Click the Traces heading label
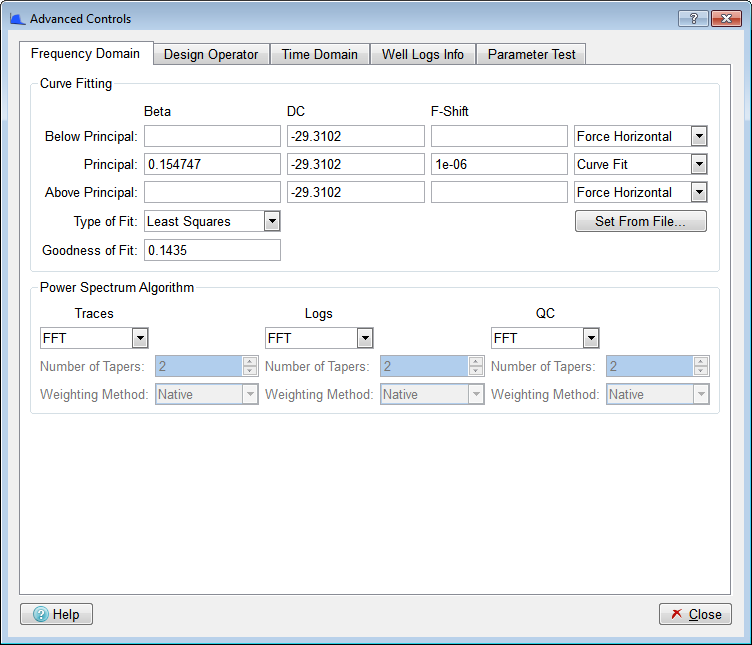 click(x=94, y=314)
